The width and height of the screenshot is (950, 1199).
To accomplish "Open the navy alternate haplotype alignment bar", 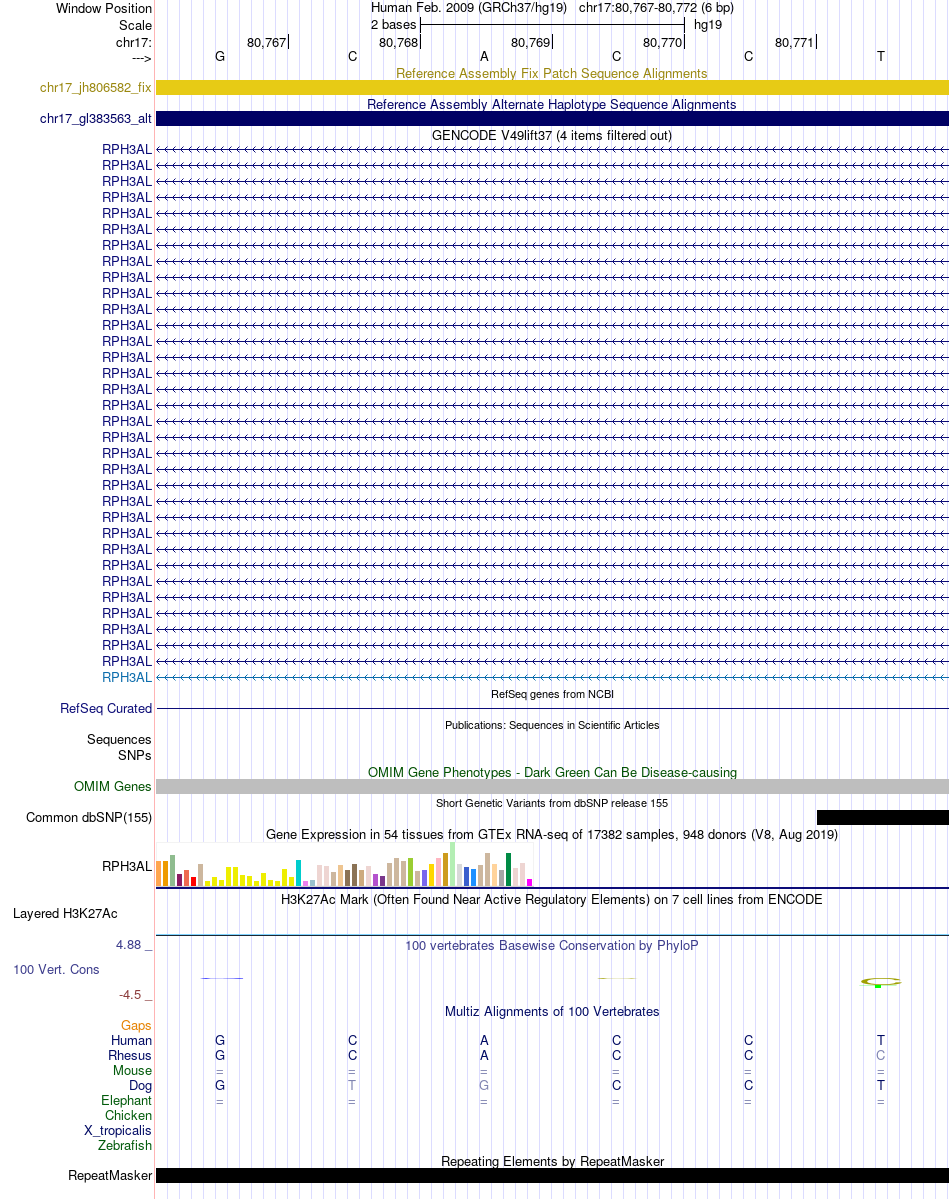I will [x=552, y=119].
